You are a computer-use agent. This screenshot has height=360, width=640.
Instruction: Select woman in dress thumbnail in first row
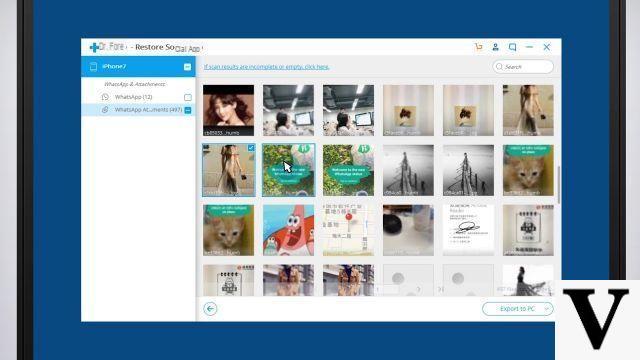pyautogui.click(x=528, y=110)
